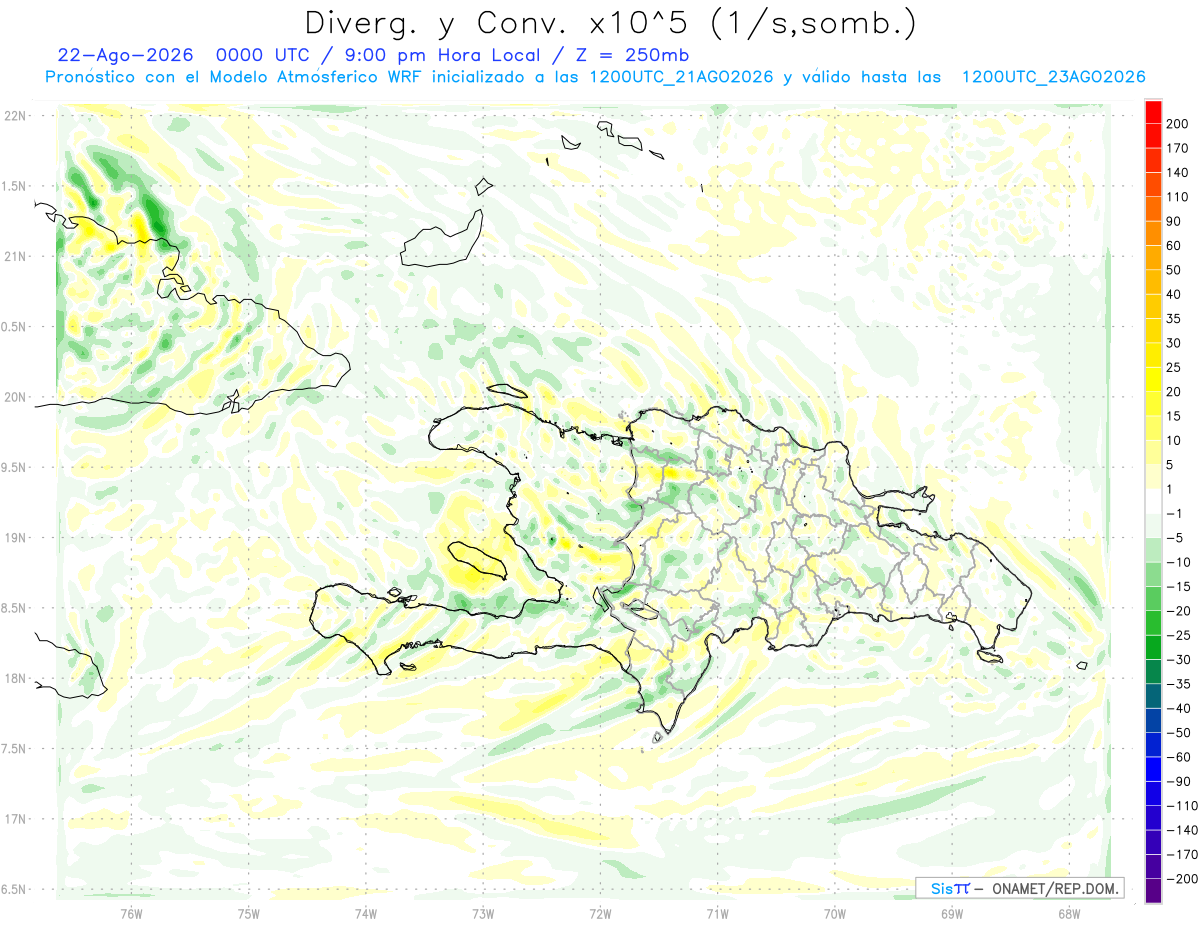This screenshot has width=1200, height=927.
Task: Click the '73W' longitude label
Action: click(x=482, y=913)
